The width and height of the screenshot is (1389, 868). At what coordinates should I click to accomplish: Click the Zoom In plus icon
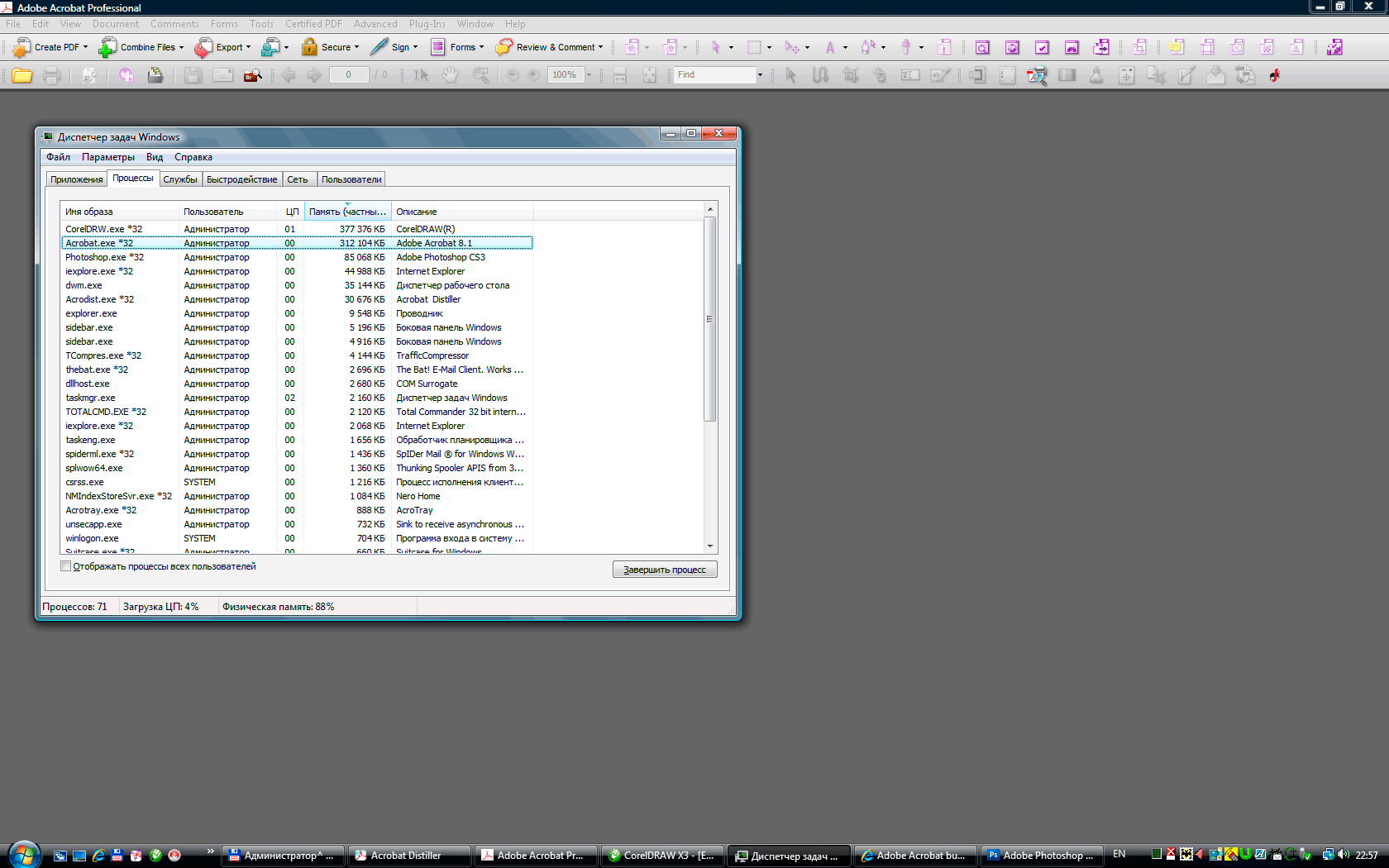coord(533,75)
